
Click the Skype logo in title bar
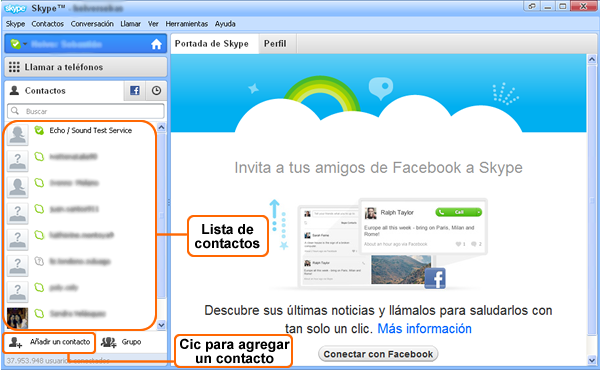15,8
